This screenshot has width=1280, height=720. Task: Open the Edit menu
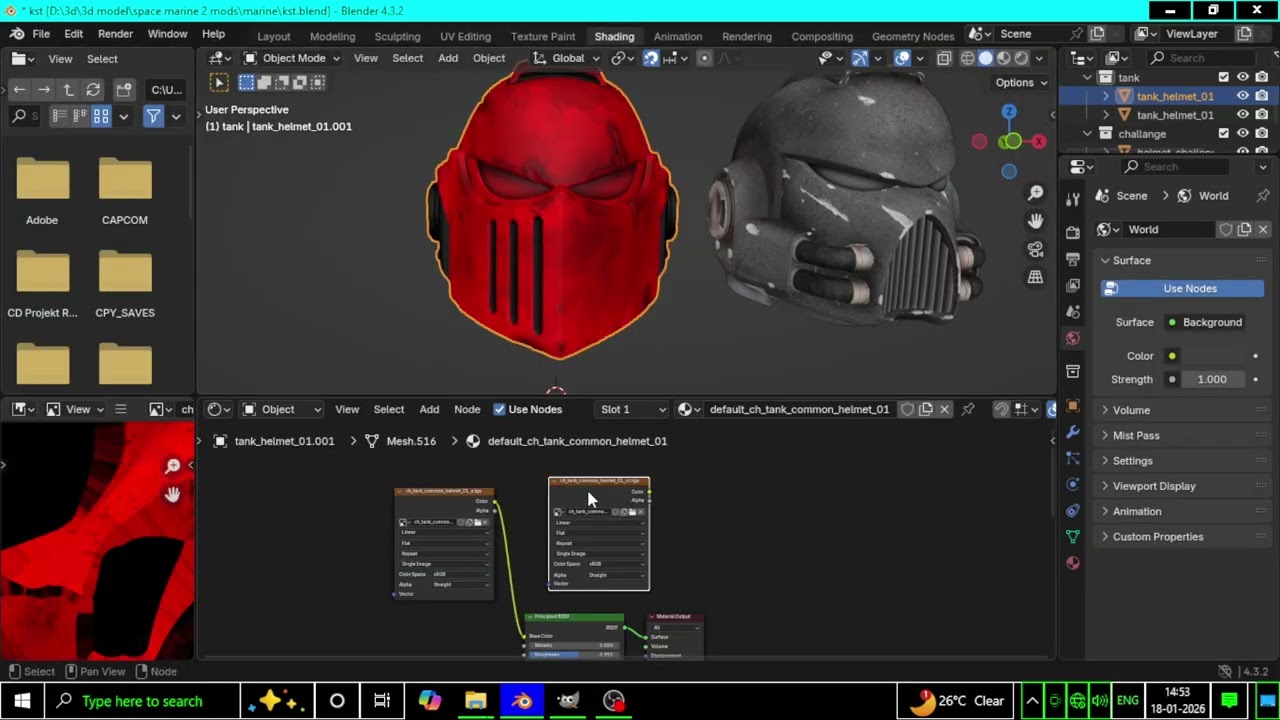click(73, 34)
